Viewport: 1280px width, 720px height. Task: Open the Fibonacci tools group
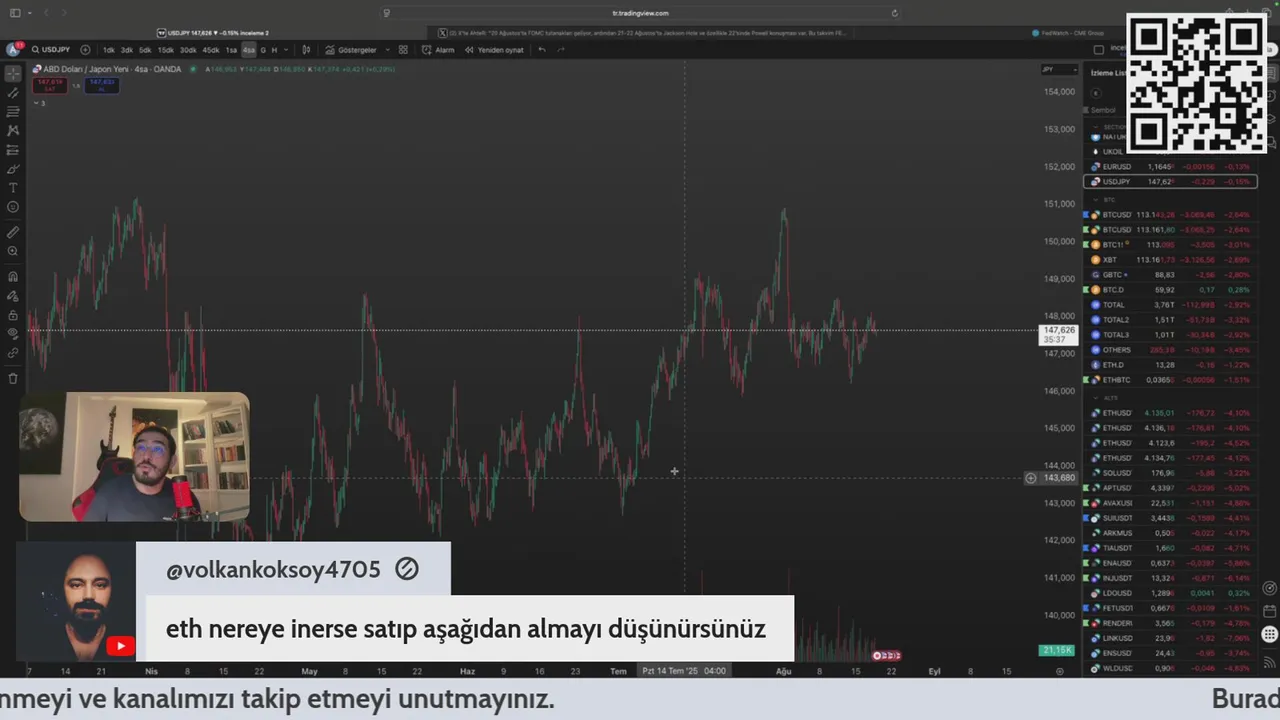[13, 112]
